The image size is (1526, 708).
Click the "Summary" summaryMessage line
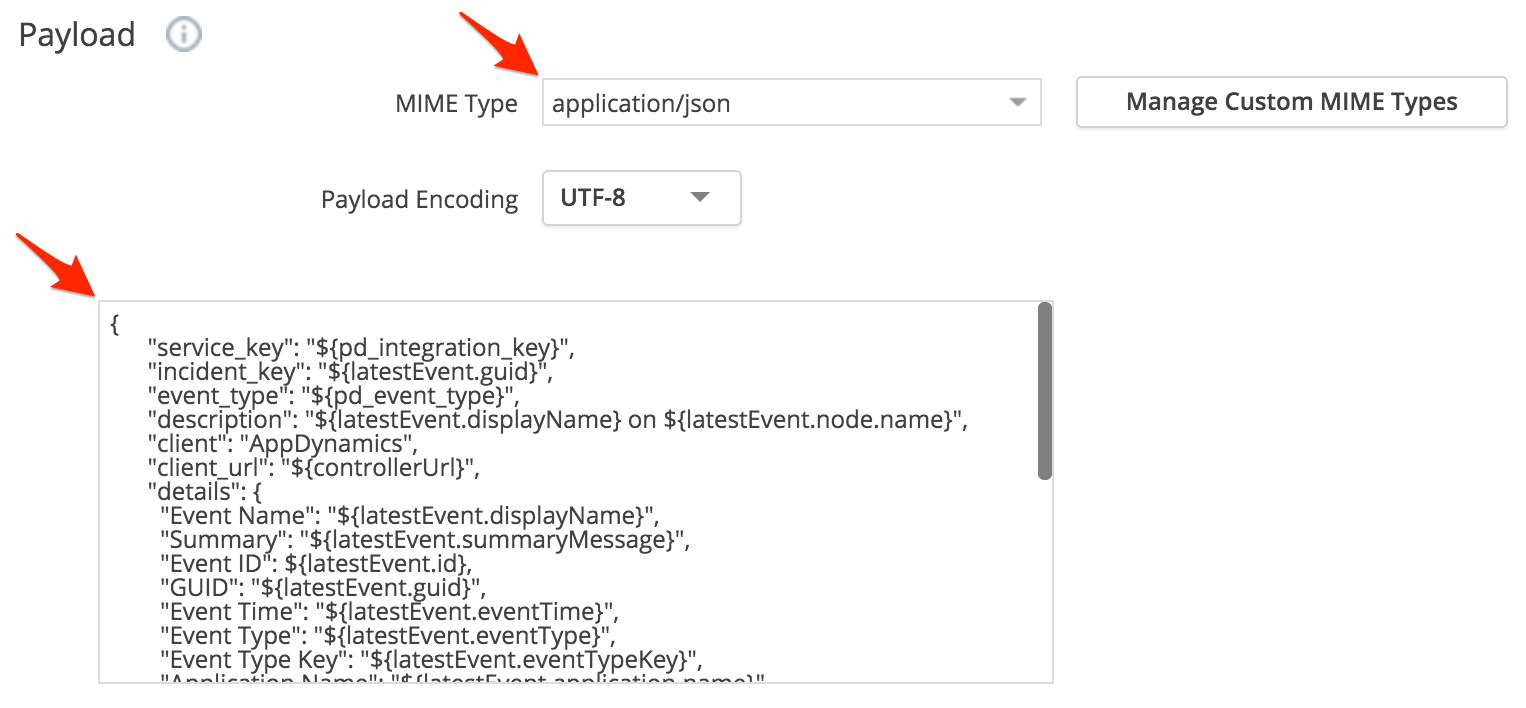(x=426, y=540)
